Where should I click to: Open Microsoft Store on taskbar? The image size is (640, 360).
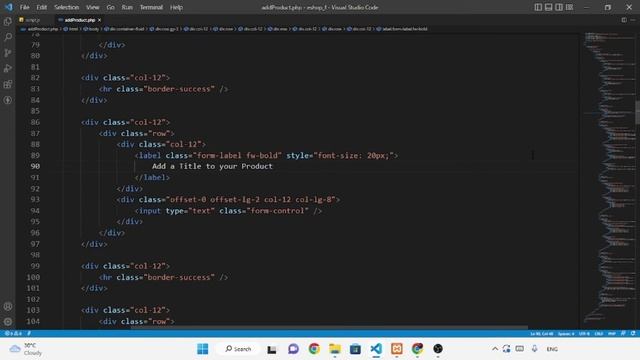tap(355, 349)
